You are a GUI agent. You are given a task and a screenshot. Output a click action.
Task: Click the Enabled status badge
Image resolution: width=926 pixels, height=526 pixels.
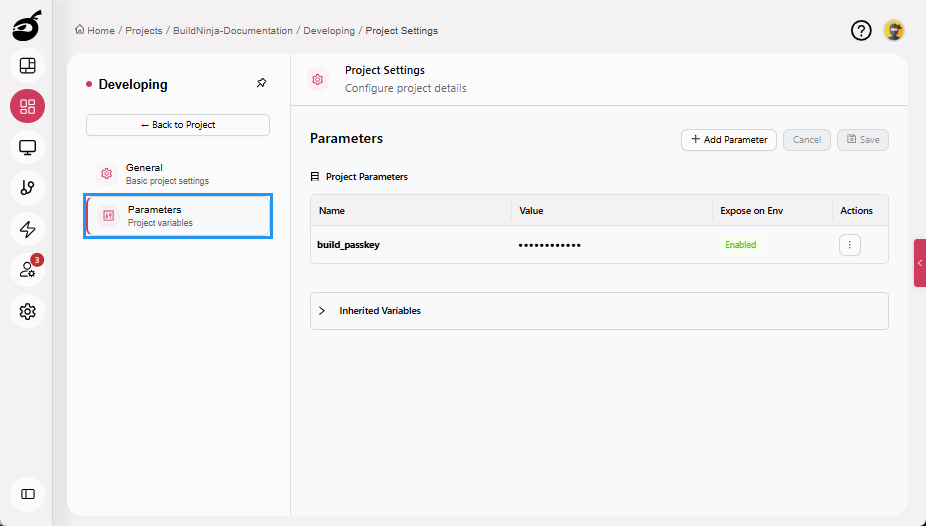tap(741, 245)
